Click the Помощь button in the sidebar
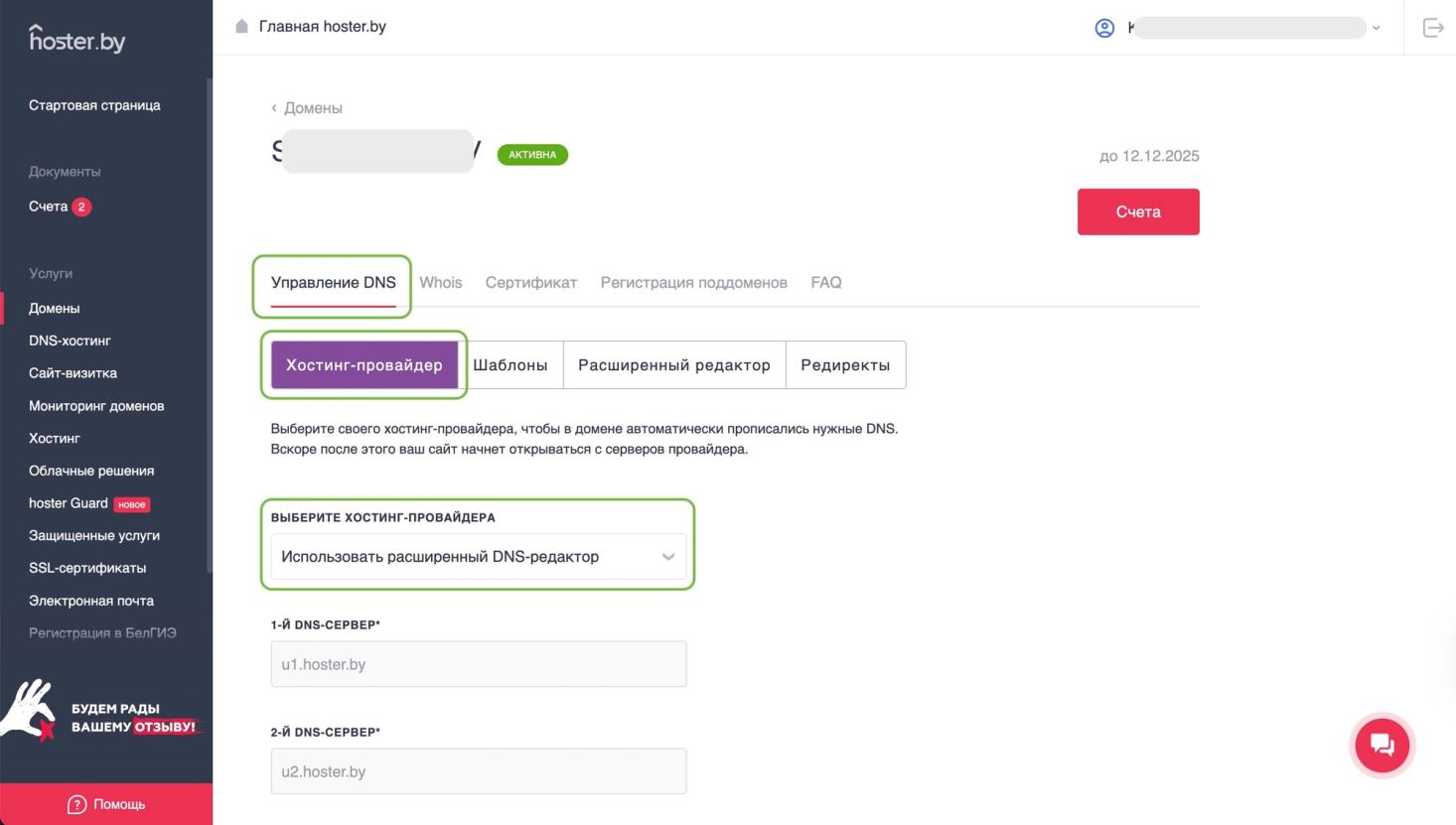 [106, 804]
